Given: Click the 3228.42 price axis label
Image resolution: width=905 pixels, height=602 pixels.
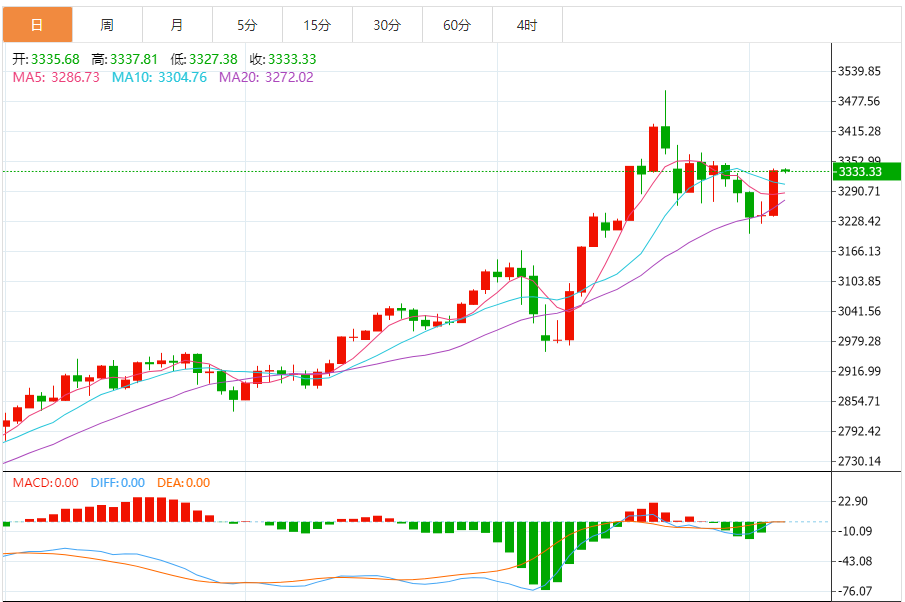Looking at the screenshot, I should click(859, 221).
